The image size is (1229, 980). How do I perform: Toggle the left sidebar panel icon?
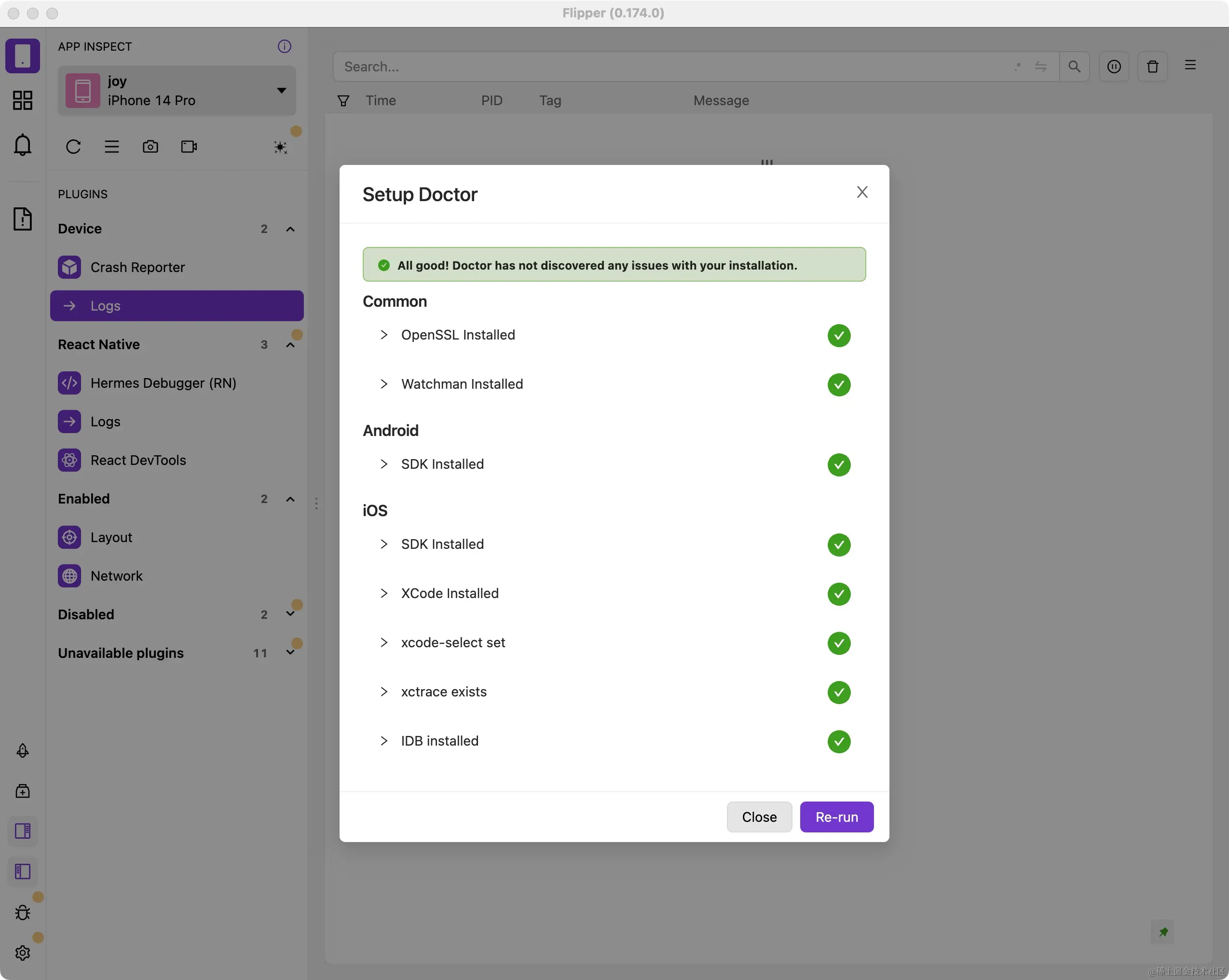point(23,871)
